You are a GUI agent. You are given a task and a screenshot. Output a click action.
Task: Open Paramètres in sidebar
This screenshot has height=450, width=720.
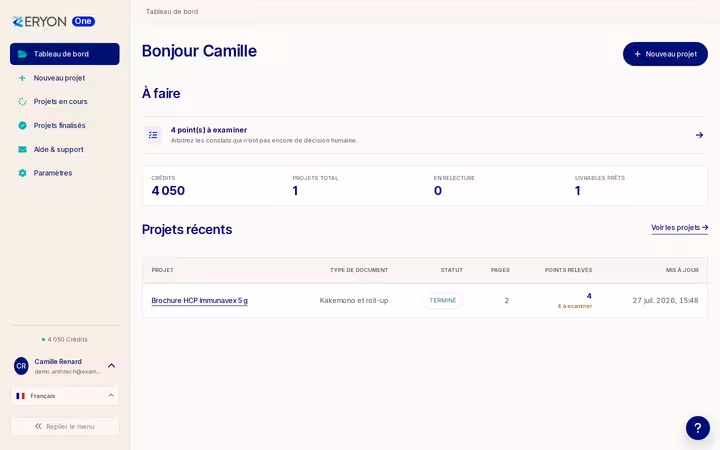65,173
